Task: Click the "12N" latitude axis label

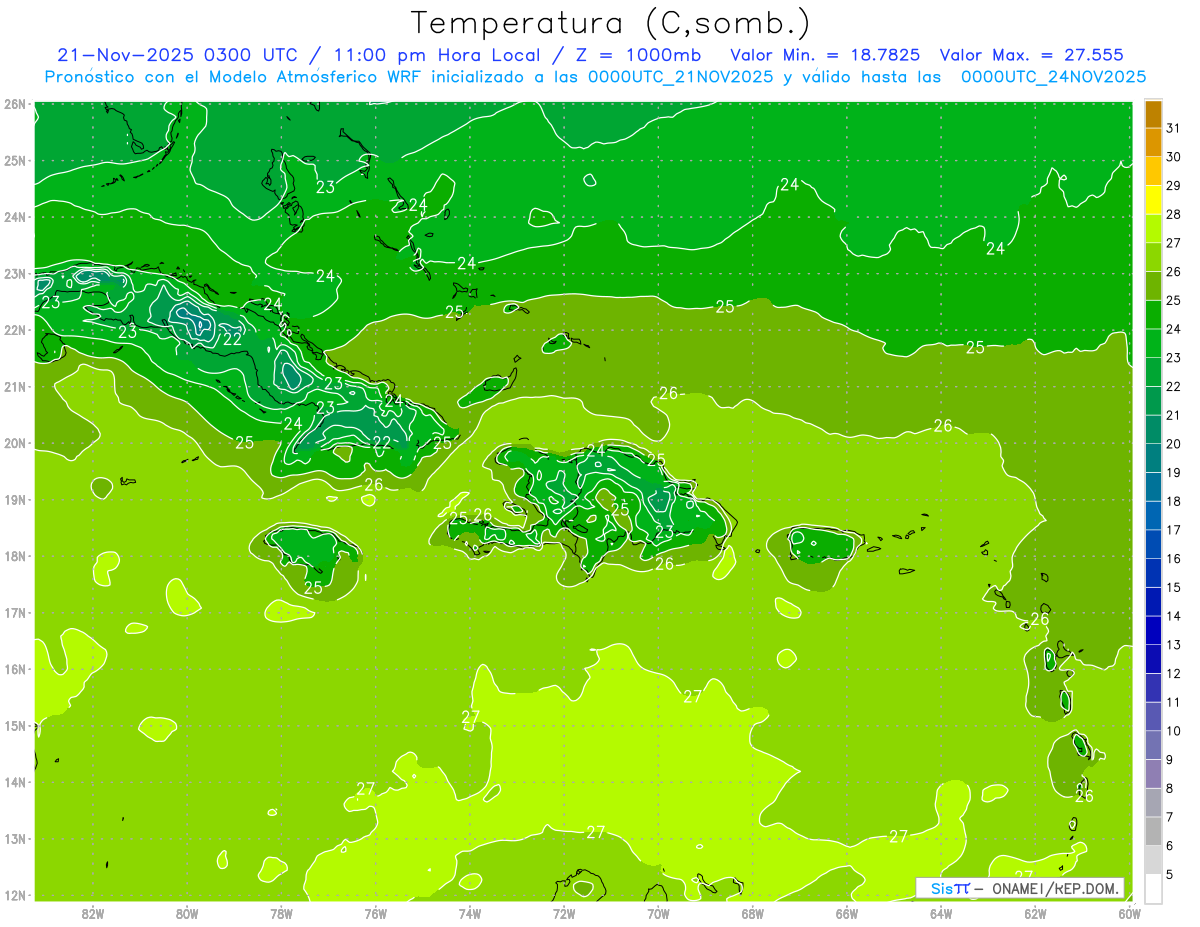Action: tap(15, 895)
